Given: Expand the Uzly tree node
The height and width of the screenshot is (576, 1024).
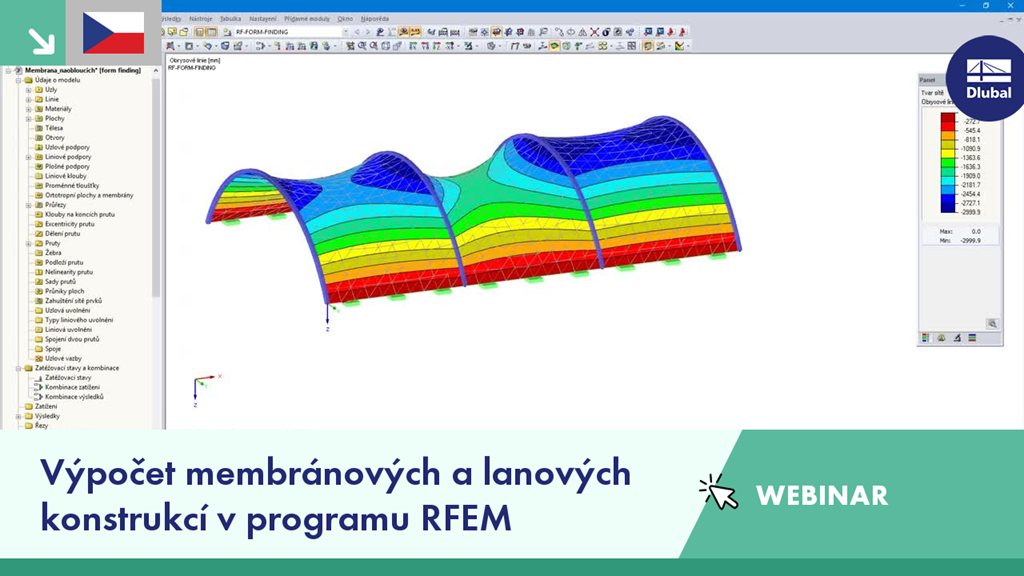Looking at the screenshot, I should pyautogui.click(x=28, y=89).
